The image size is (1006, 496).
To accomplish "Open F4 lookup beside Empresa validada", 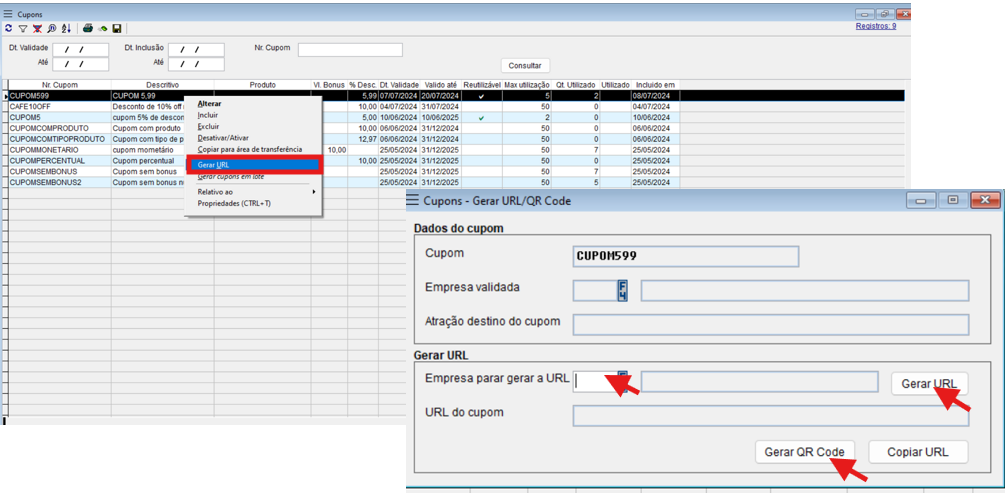I will tap(622, 290).
